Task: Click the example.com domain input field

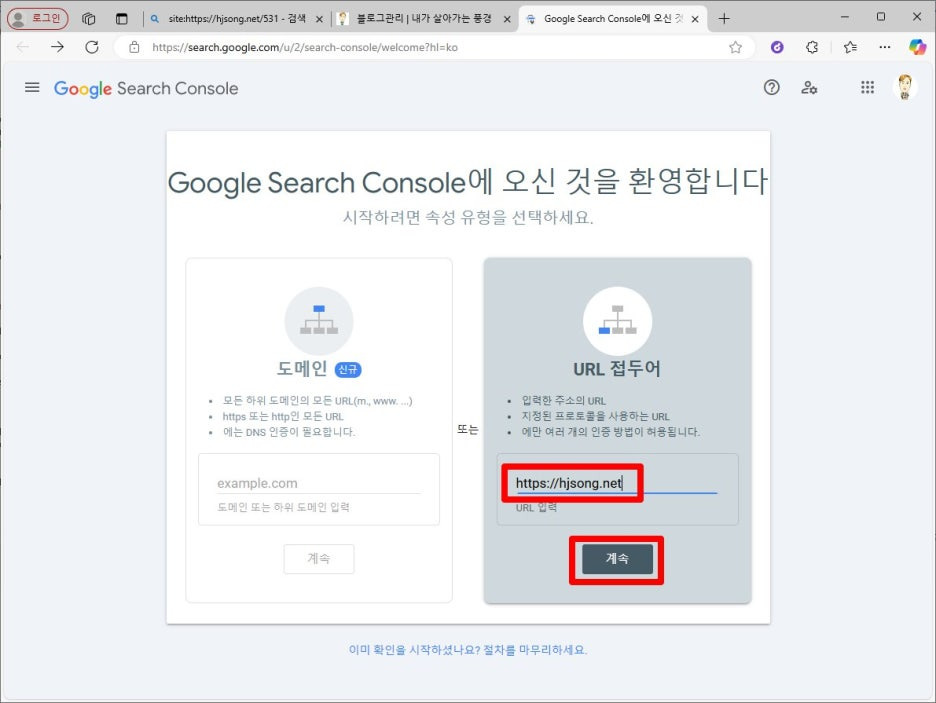Action: click(319, 483)
